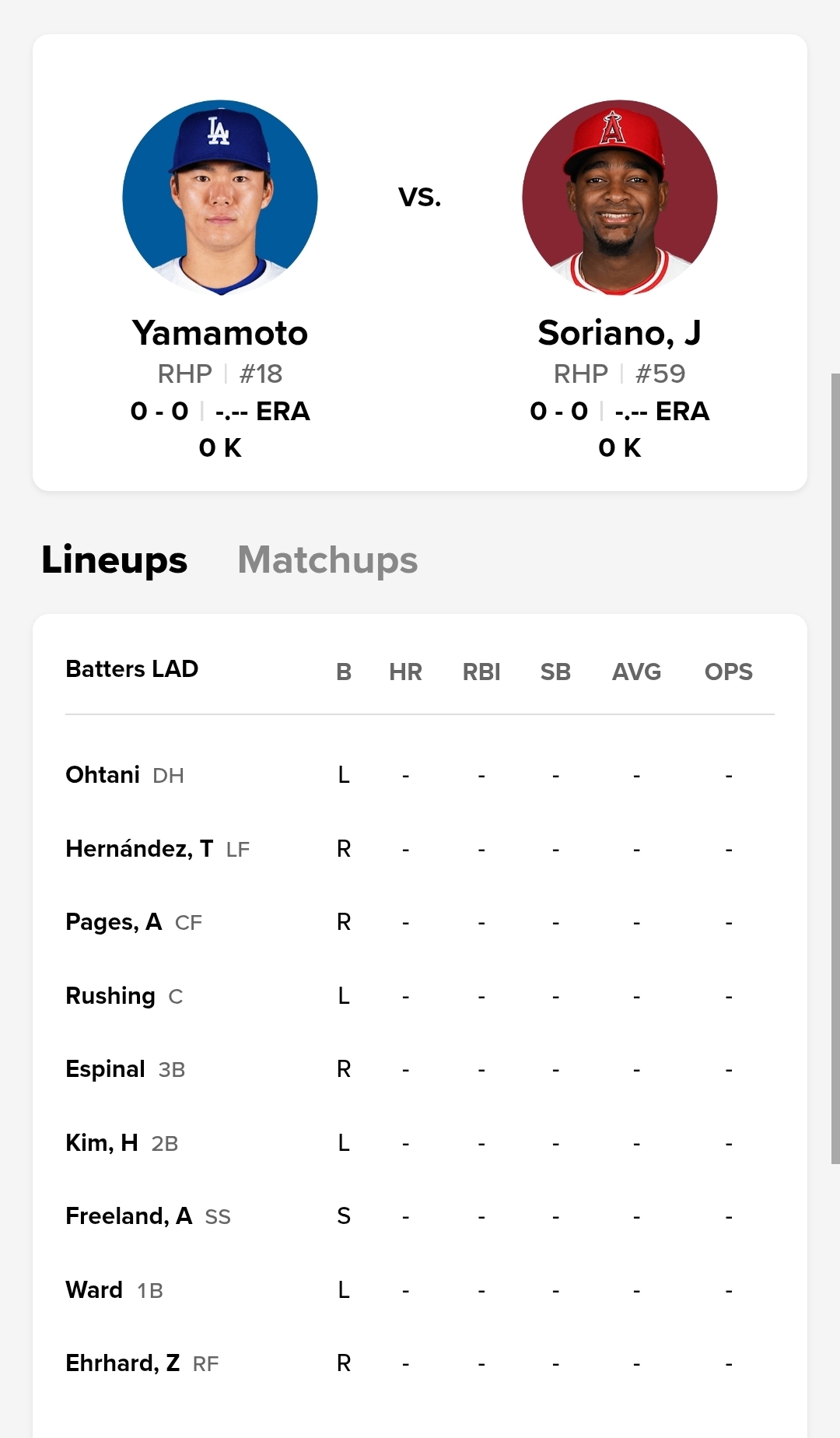This screenshot has height=1438, width=840.
Task: Tap Soriano's player headshot photo
Action: coord(619,198)
